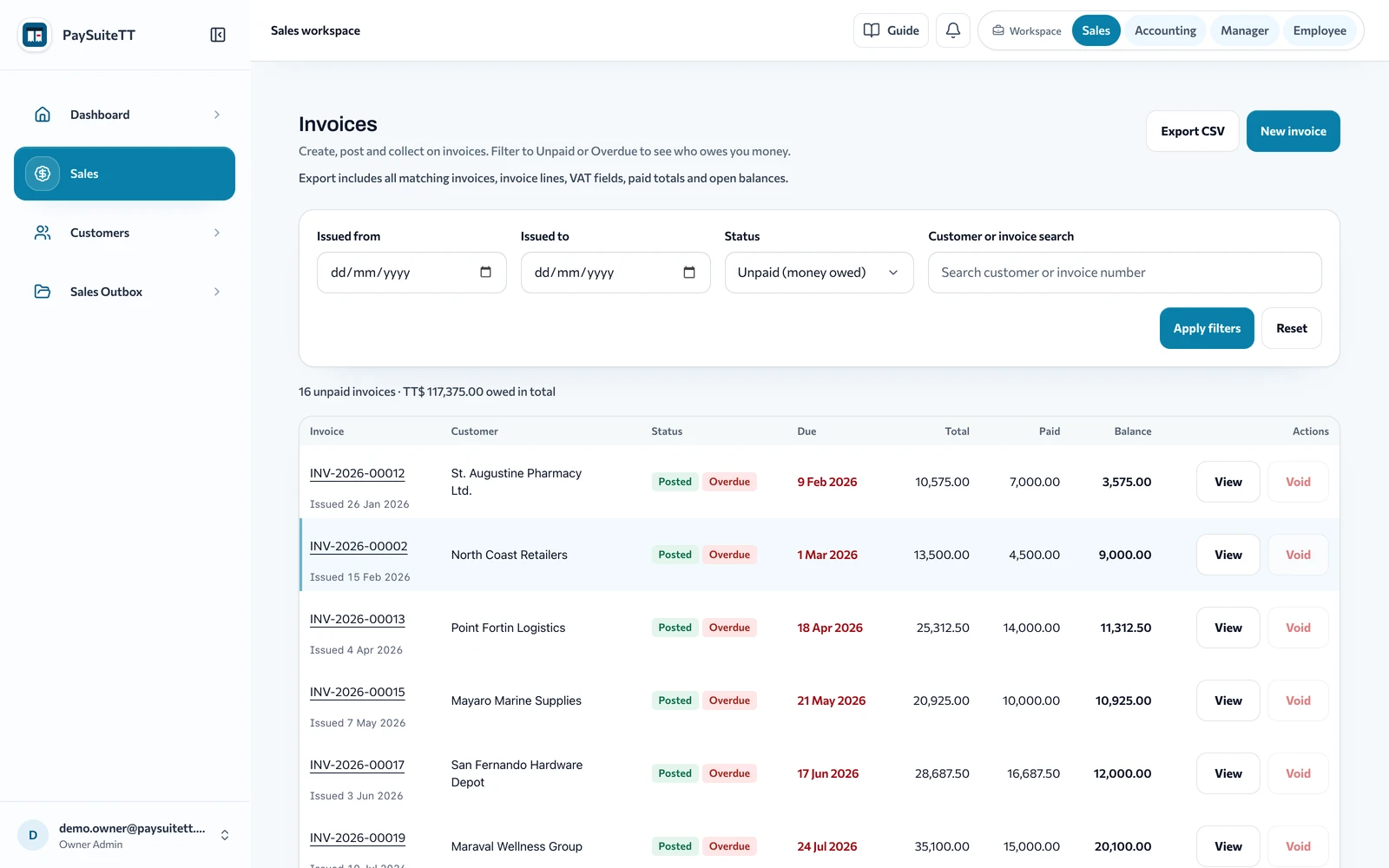Open invoice INV-2026-00017 link
1389x868 pixels.
[x=358, y=765]
